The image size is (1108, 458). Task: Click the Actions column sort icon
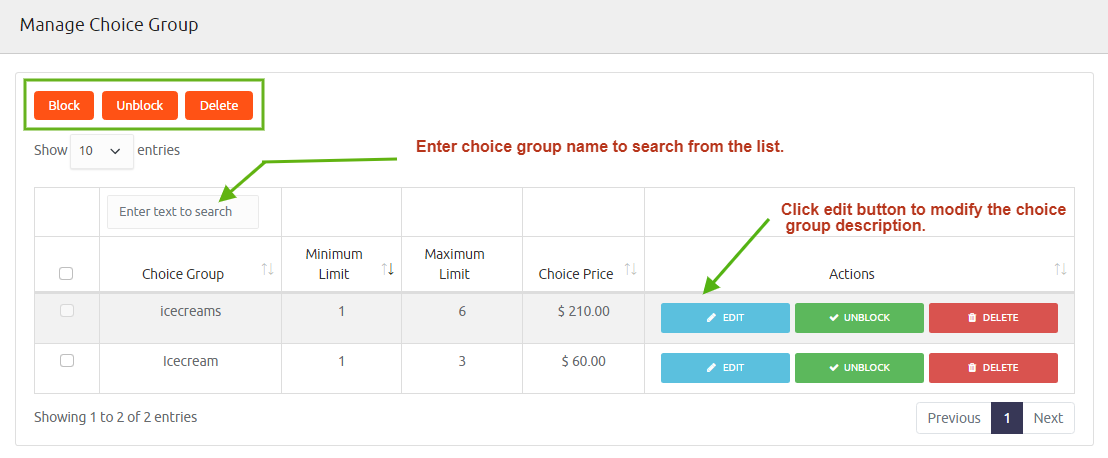coord(1060,269)
